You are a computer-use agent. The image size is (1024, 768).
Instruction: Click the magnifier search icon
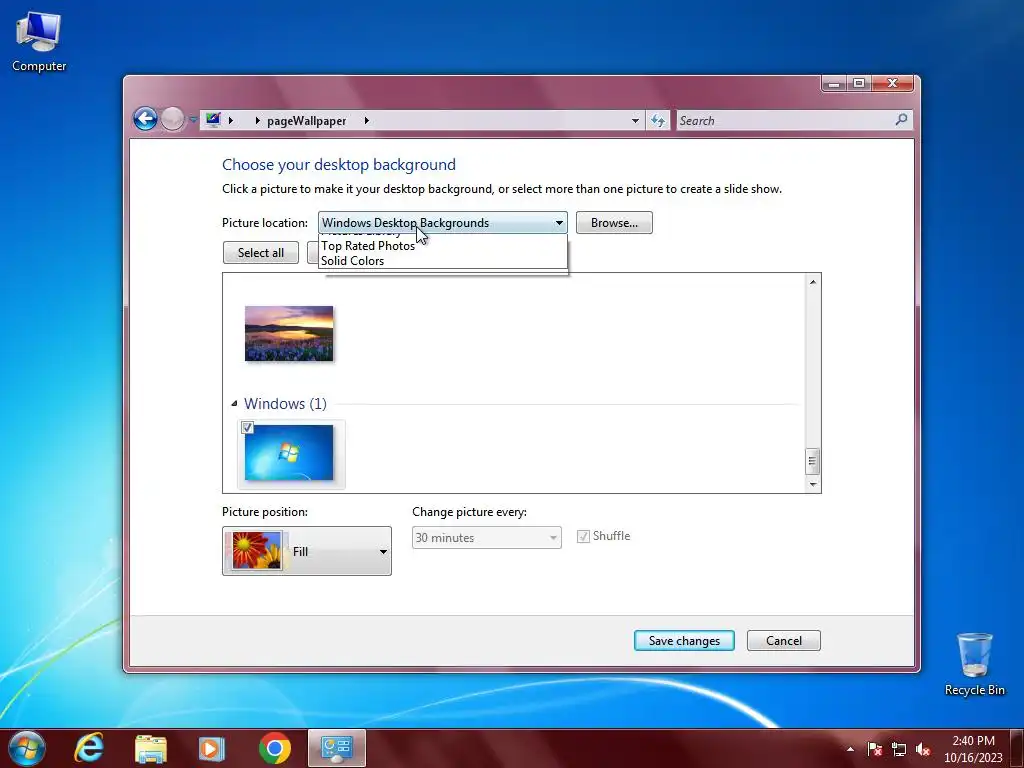[901, 120]
